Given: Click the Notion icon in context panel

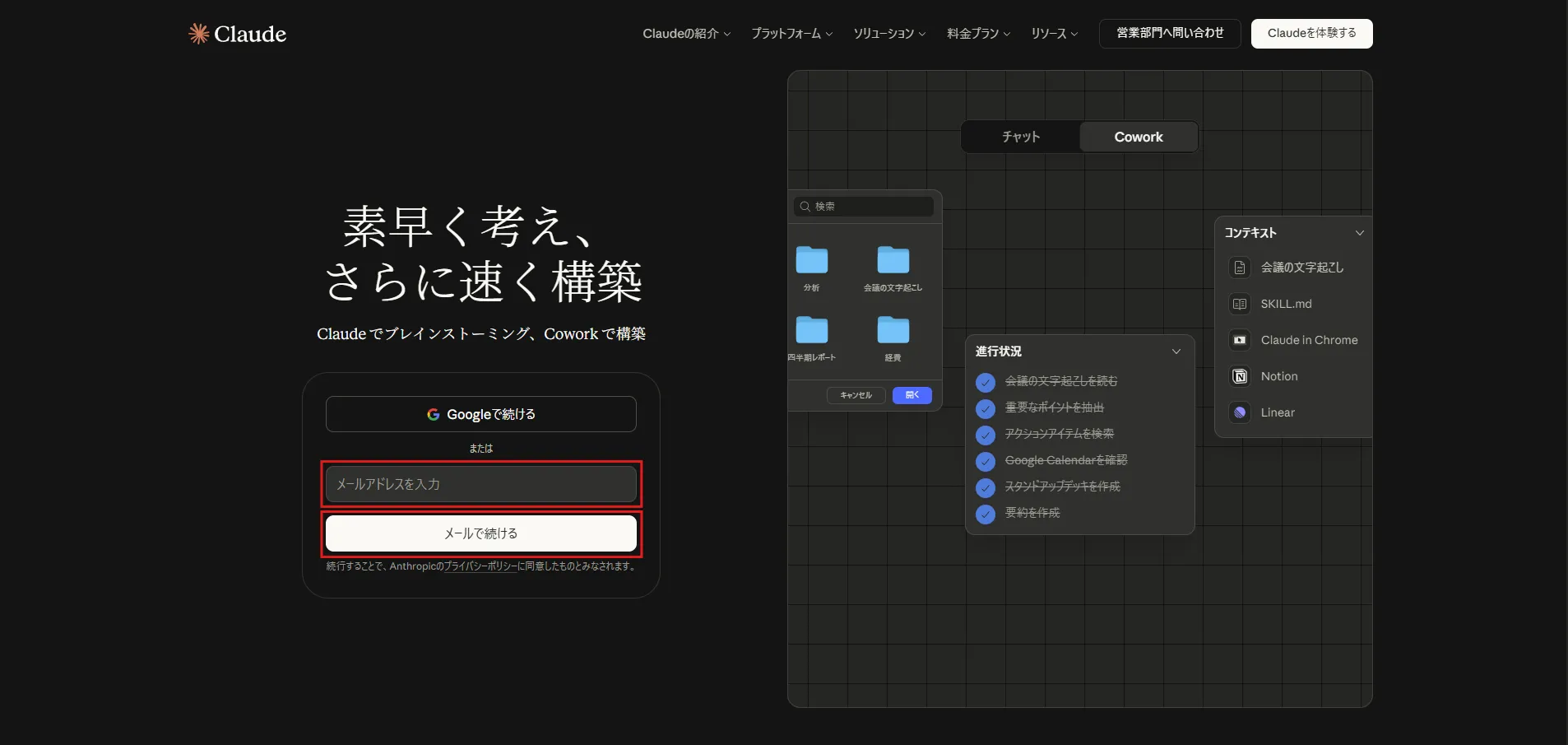Looking at the screenshot, I should [x=1240, y=376].
